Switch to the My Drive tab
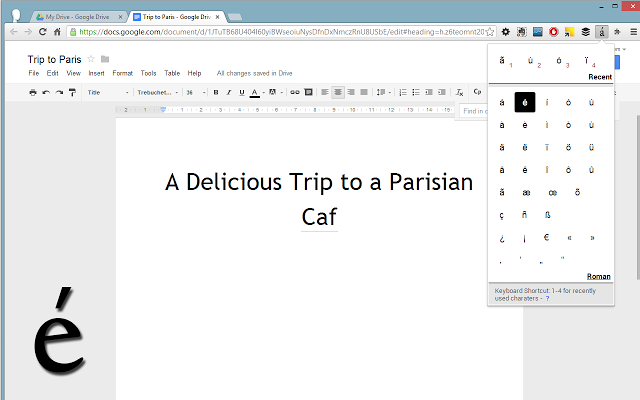Screen dimensions: 640x400 (x=78, y=17)
